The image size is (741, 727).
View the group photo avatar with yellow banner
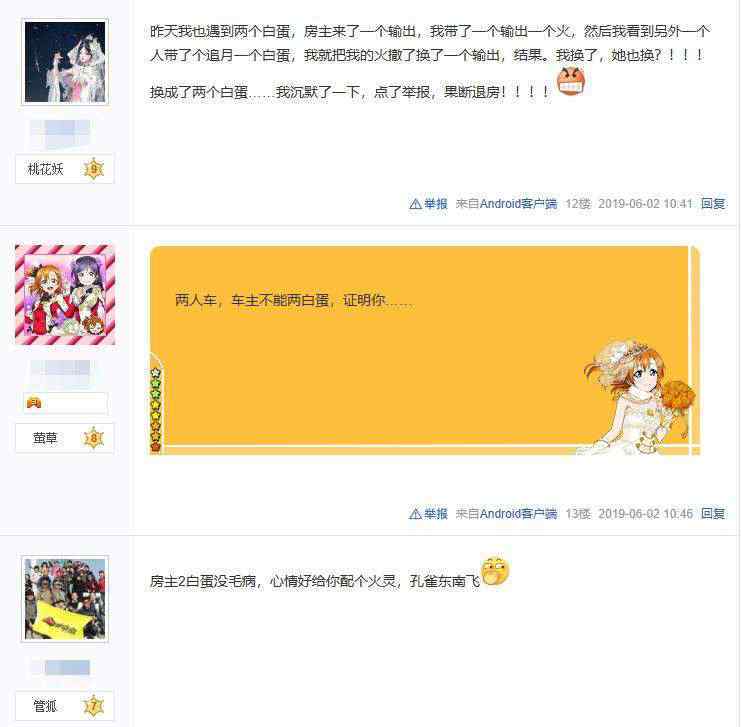point(65,599)
